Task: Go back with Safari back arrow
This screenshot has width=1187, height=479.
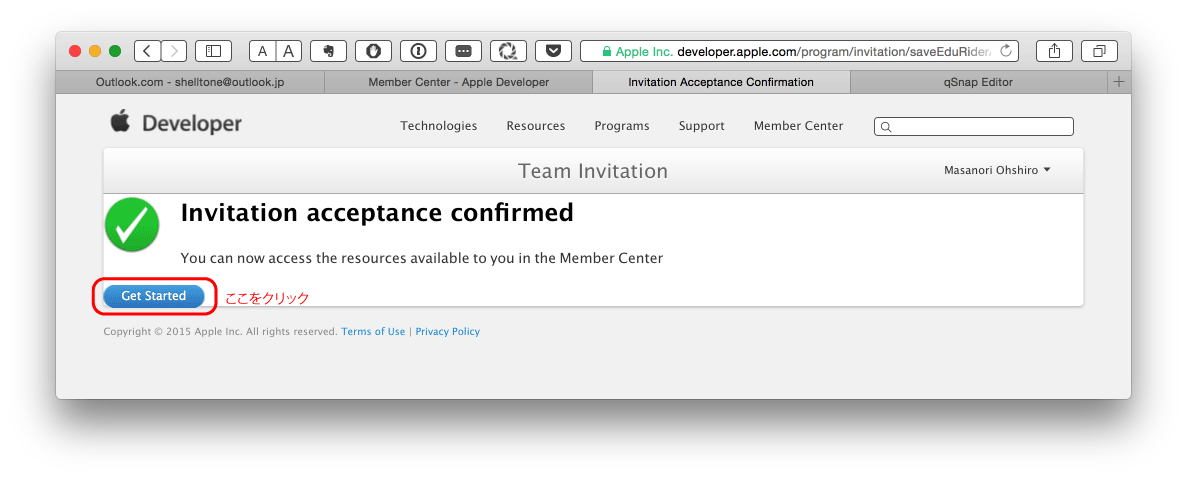Action: pos(147,51)
